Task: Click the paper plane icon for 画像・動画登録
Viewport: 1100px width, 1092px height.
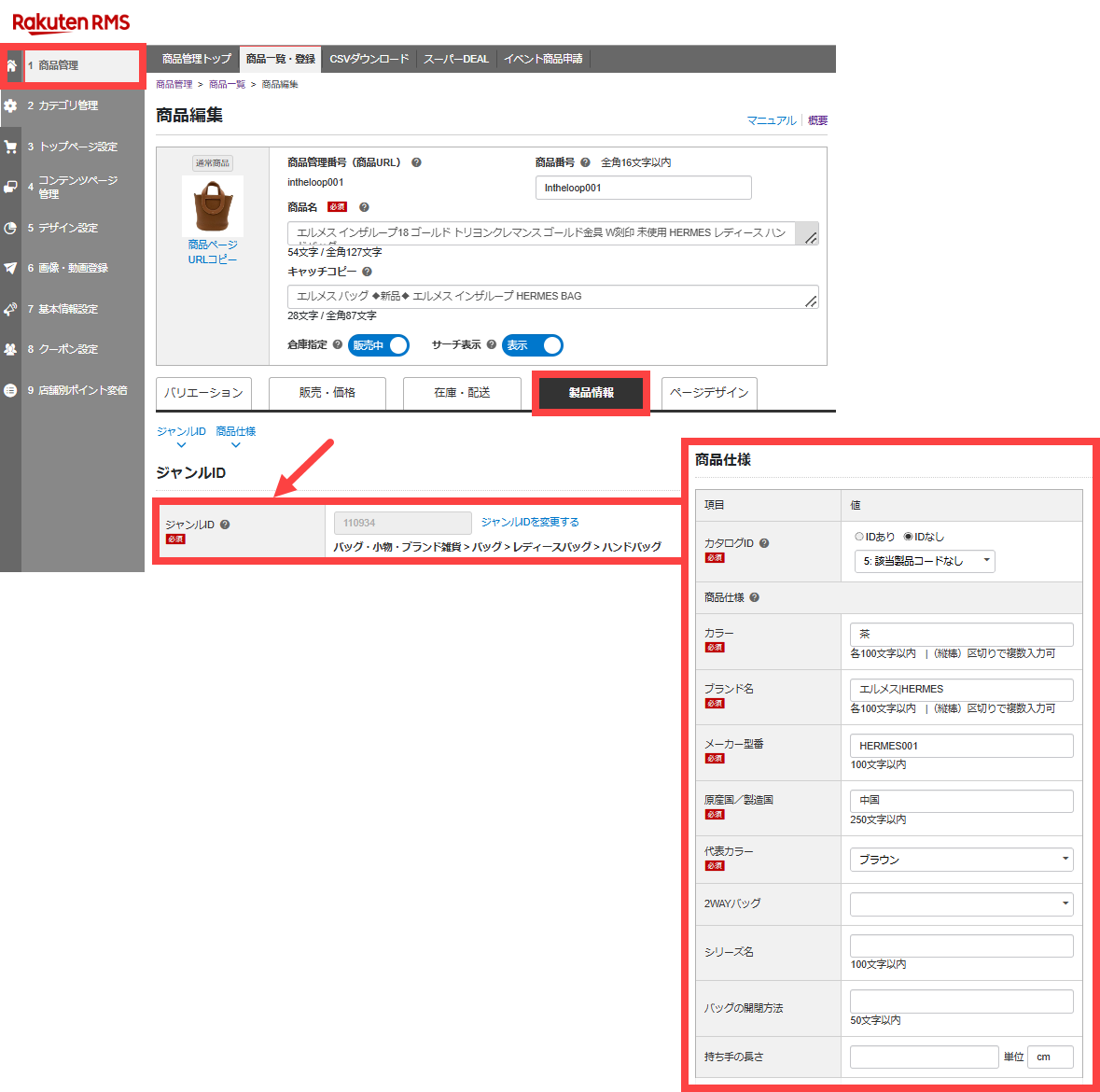Action: click(10, 268)
